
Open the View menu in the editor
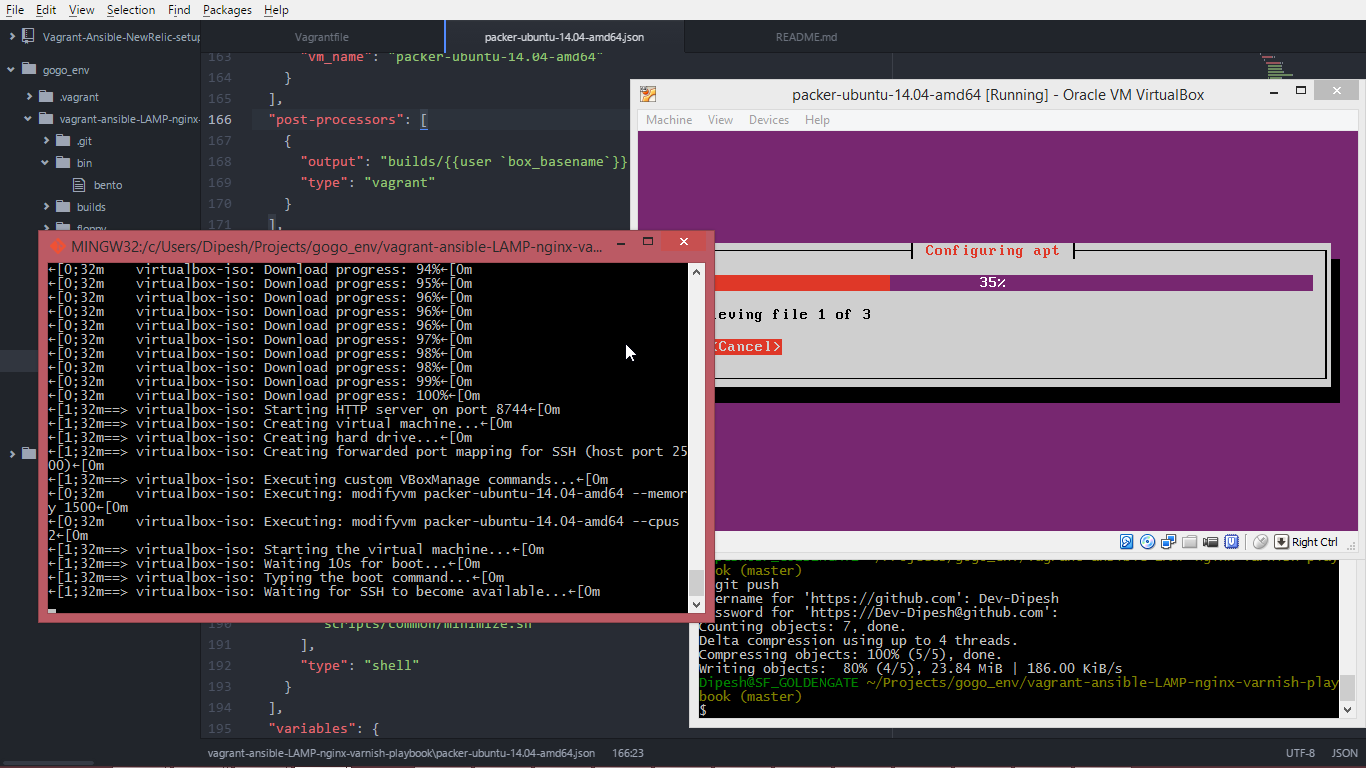[82, 10]
